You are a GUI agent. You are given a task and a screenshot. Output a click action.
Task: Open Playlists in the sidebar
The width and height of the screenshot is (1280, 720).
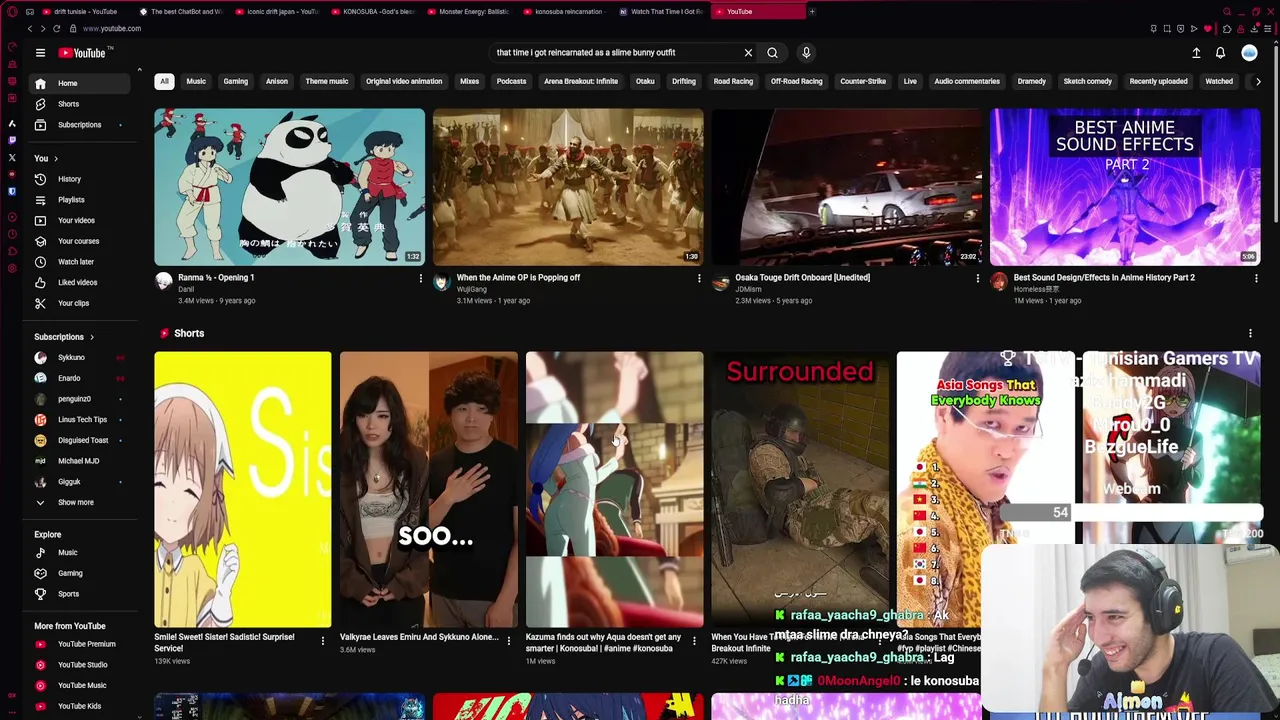pos(79,200)
